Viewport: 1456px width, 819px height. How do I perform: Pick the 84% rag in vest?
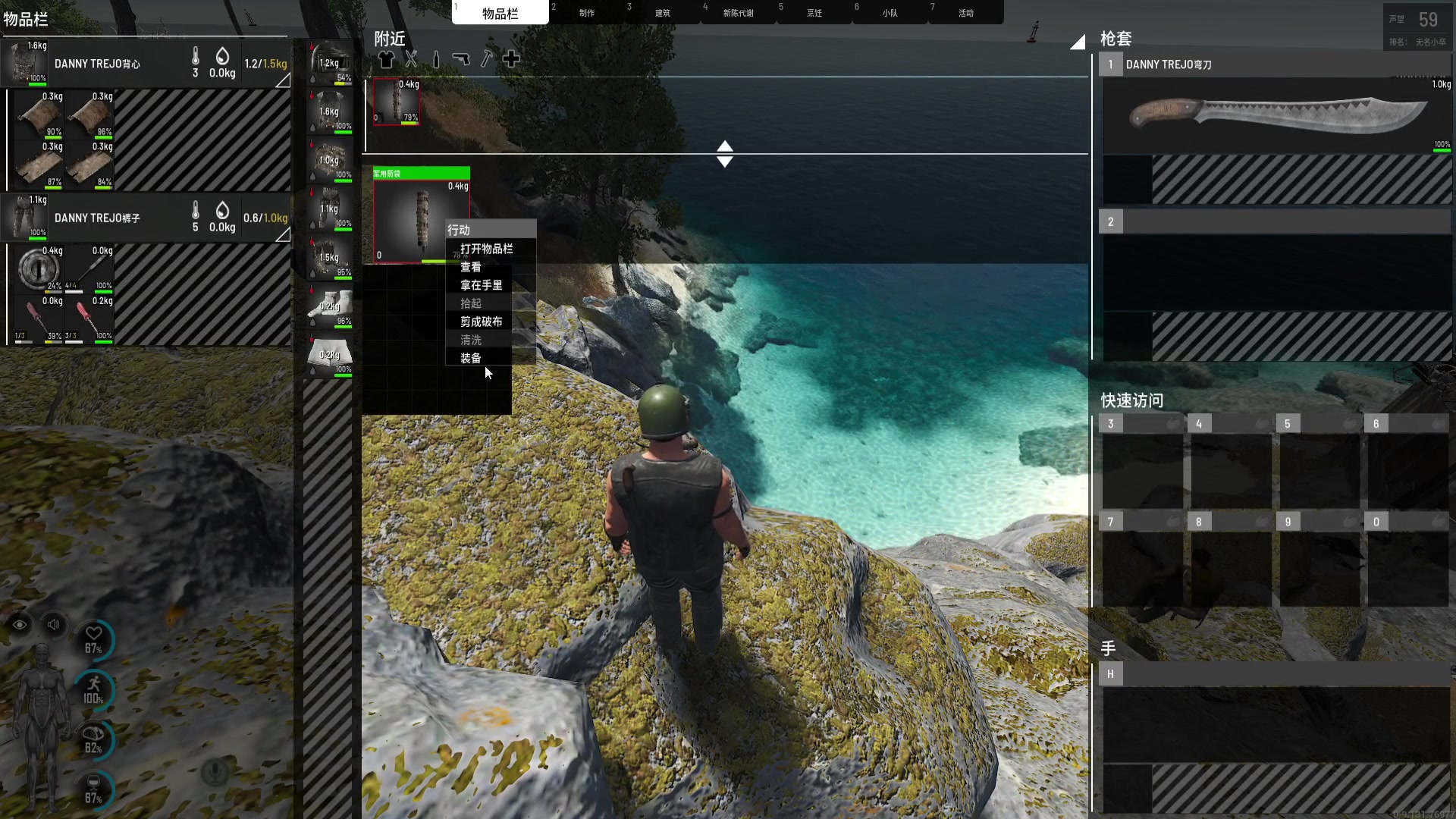click(89, 165)
